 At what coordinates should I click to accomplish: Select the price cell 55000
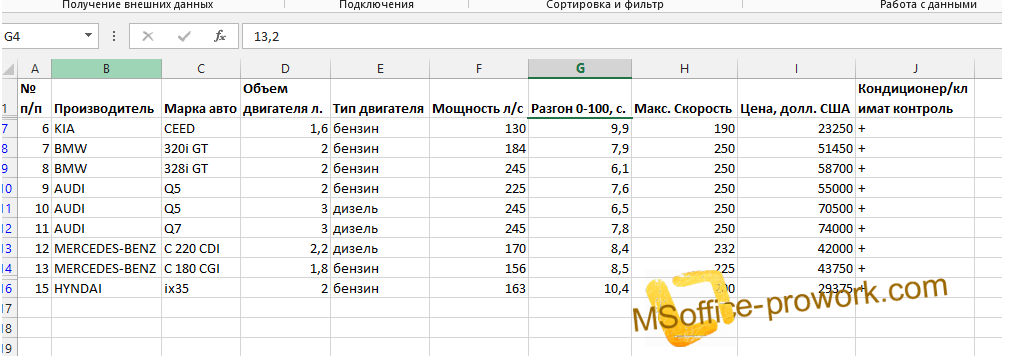point(796,188)
